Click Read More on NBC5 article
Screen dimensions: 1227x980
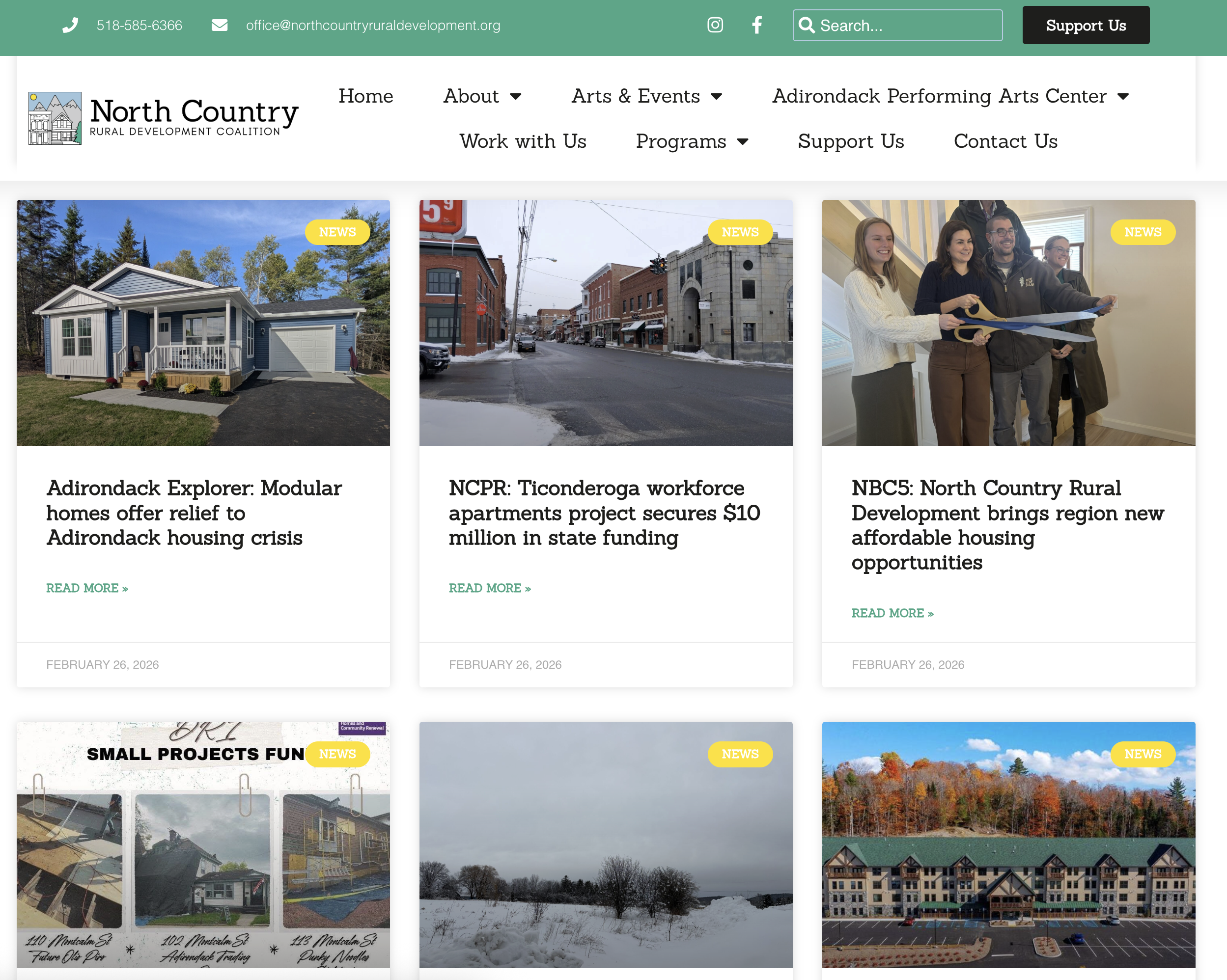click(893, 613)
